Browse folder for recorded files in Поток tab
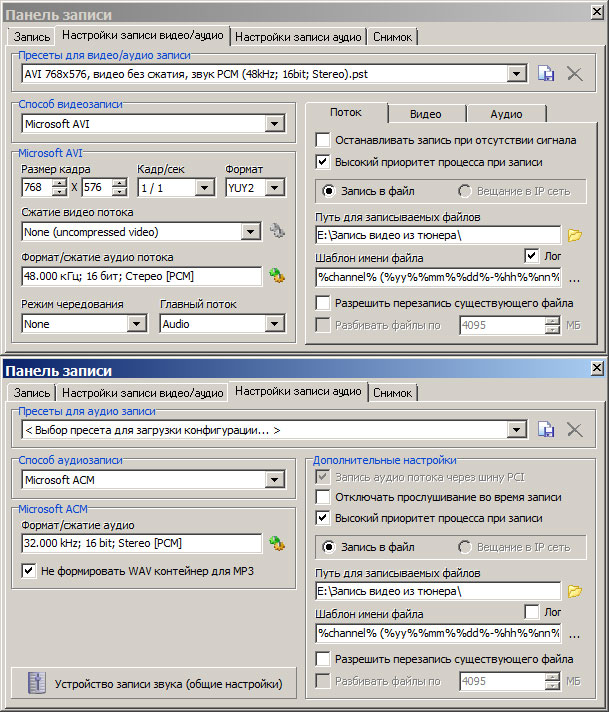The width and height of the screenshot is (609, 712). point(575,235)
